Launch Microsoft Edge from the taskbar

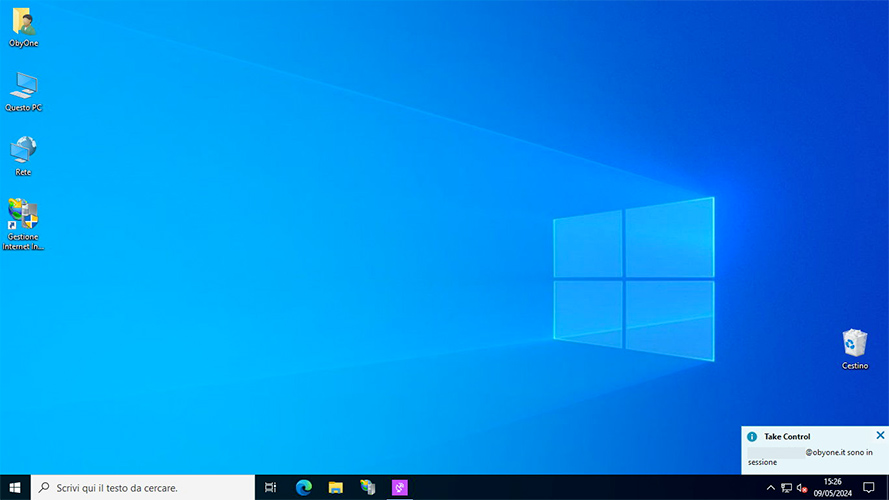coord(303,488)
